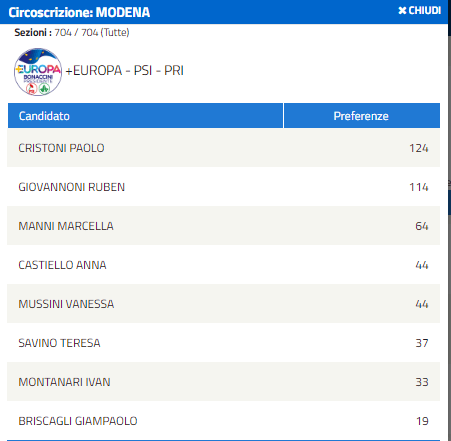The image size is (451, 441).
Task: Select the SAVINO TERESA row
Action: pyautogui.click(x=223, y=343)
